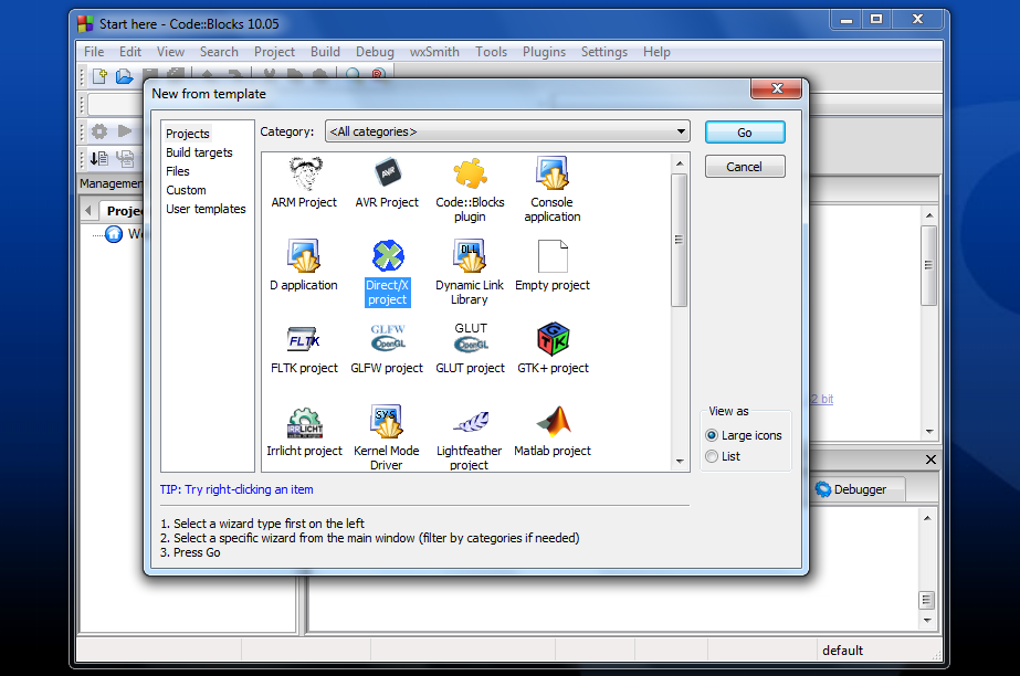Click the "default" status bar entry

coord(842,650)
